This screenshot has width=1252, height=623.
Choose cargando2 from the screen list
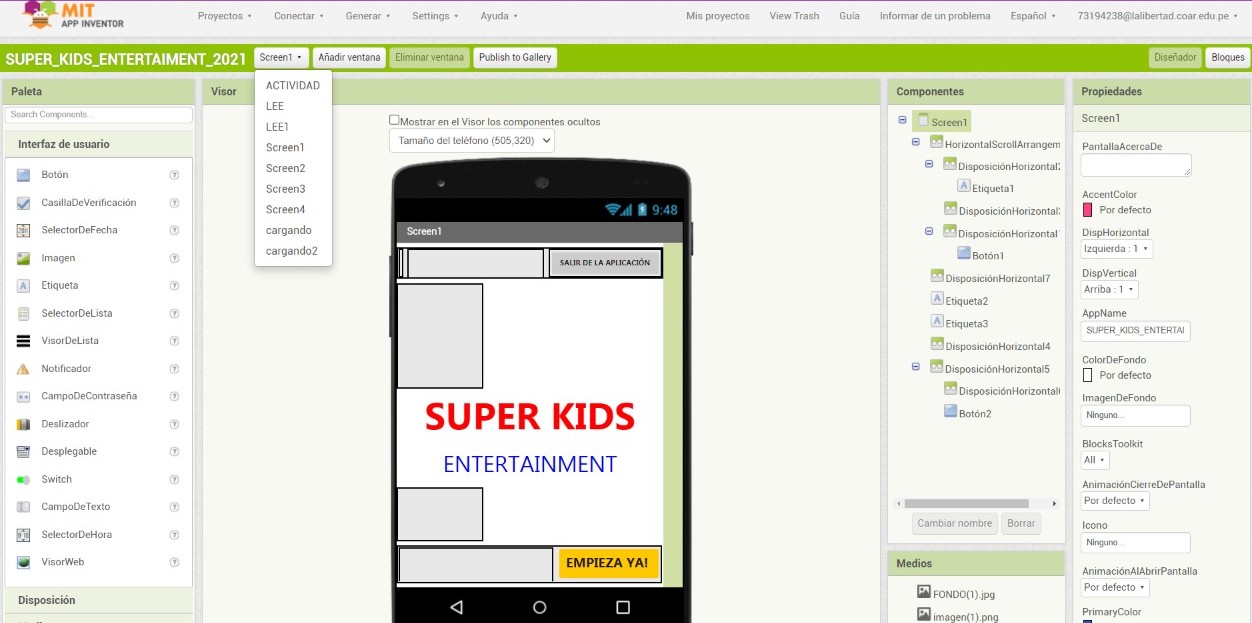291,251
